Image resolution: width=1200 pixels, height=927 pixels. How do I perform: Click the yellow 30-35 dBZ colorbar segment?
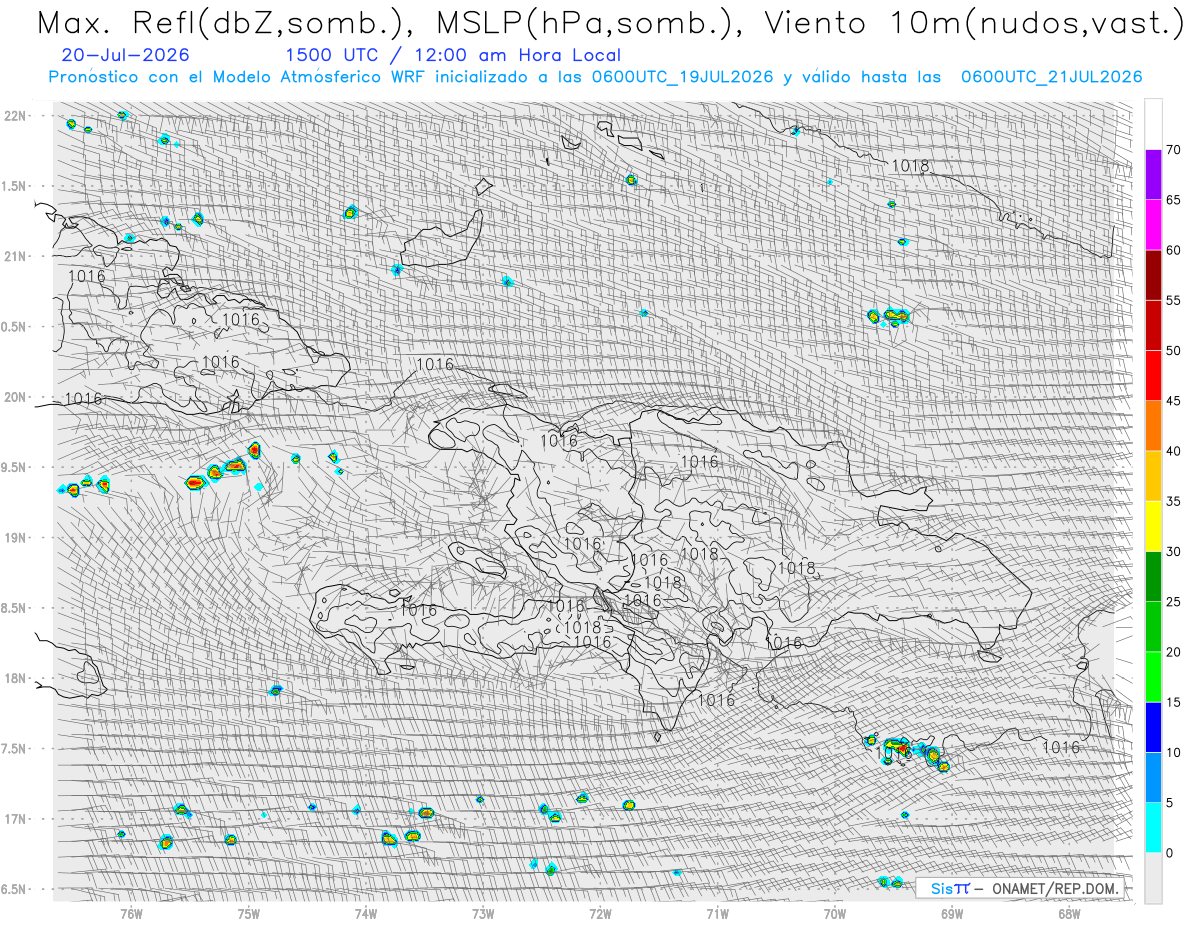coord(1154,526)
